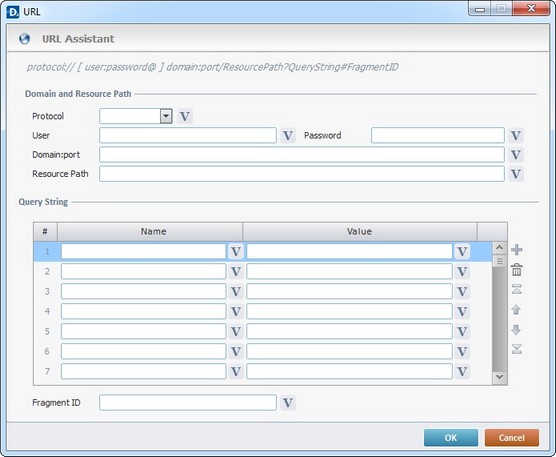Open the Protocol dropdown list
This screenshot has width=556, height=457.
[166, 116]
